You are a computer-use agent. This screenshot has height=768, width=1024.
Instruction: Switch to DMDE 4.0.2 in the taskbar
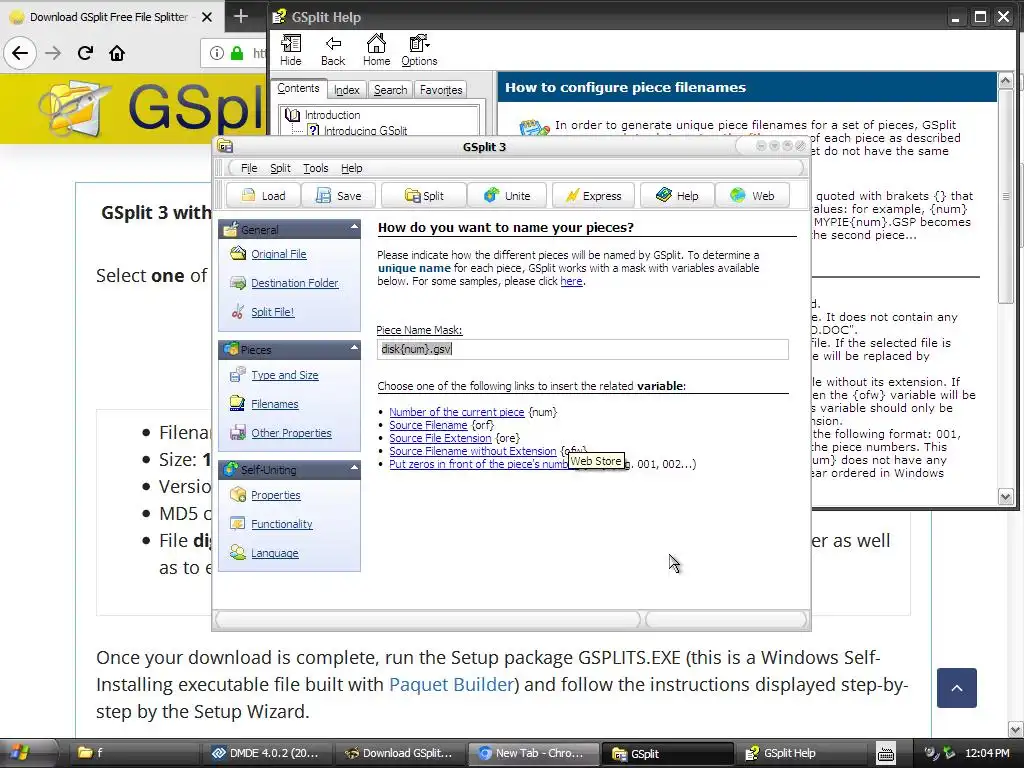click(x=266, y=753)
